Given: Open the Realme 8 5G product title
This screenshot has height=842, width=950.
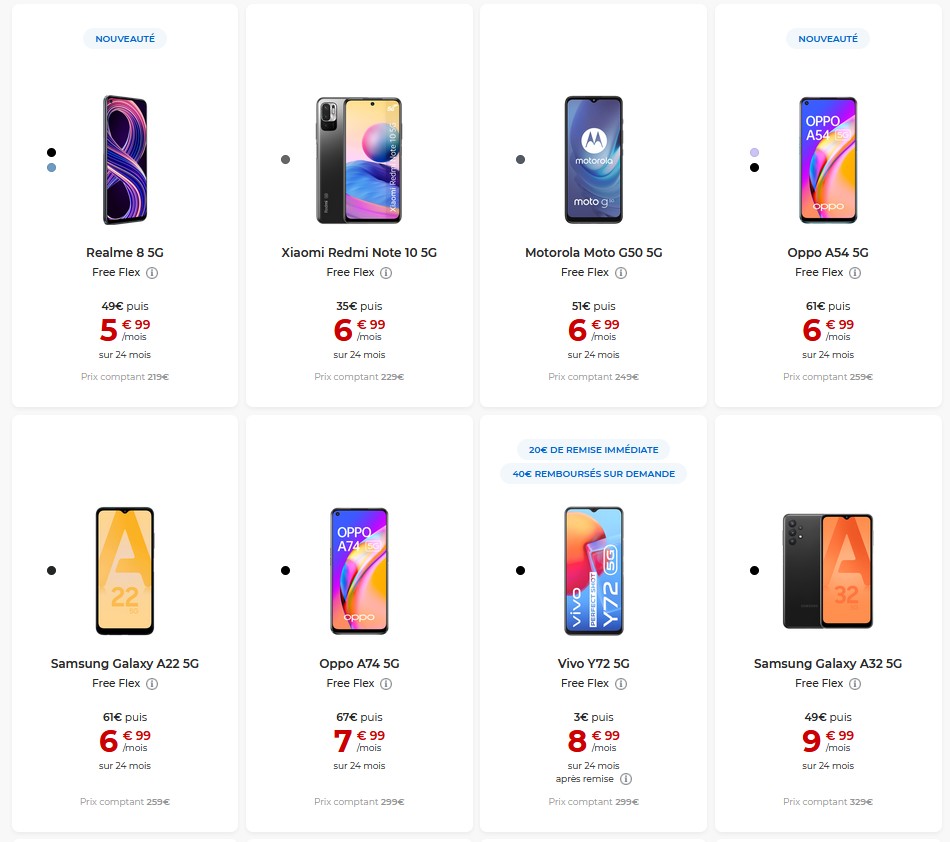Looking at the screenshot, I should pos(125,253).
